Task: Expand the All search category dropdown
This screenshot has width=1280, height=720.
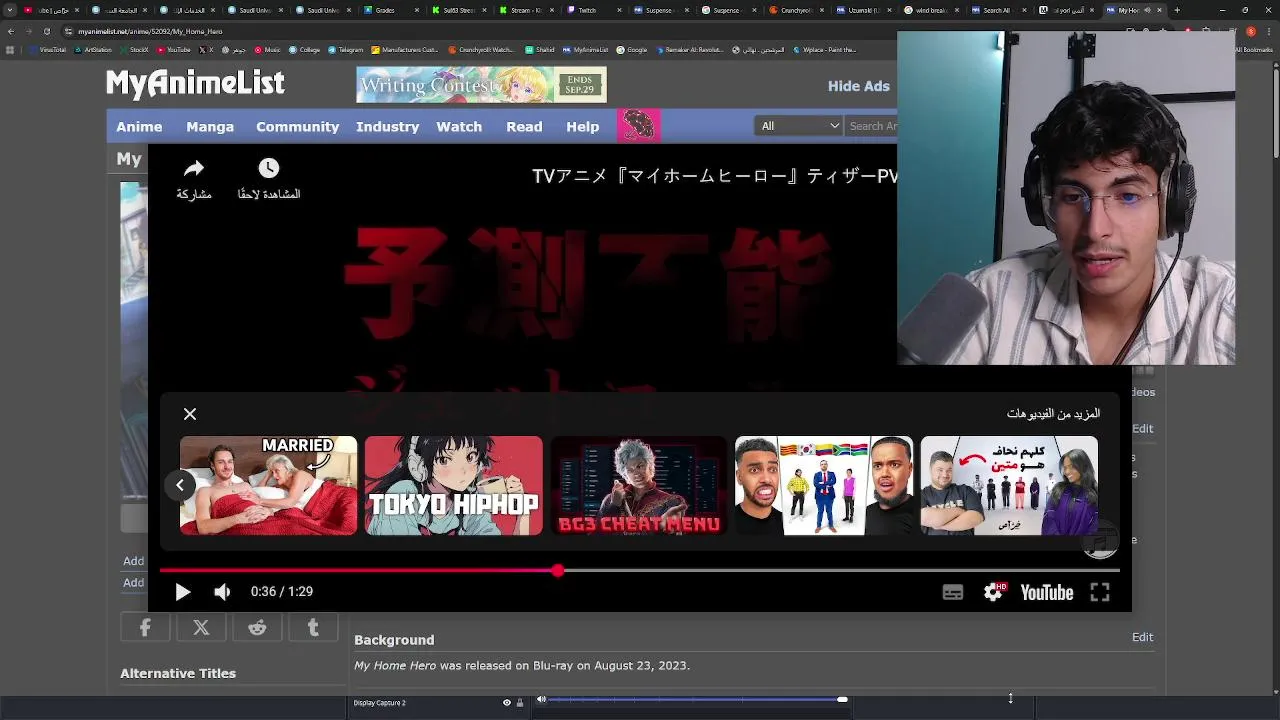Action: 799,126
